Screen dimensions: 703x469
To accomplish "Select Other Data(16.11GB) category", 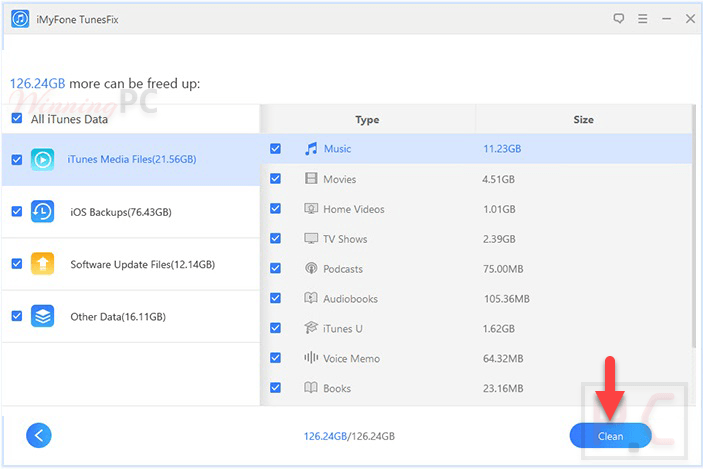I will click(131, 317).
